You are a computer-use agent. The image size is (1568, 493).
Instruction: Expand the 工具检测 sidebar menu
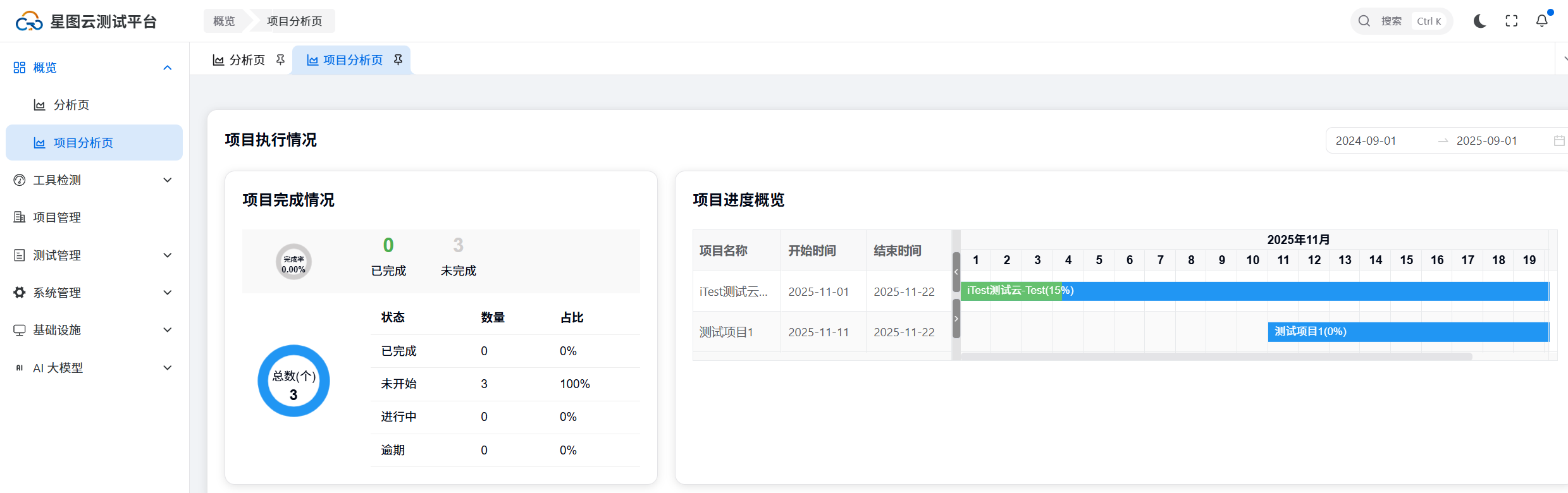tap(168, 180)
